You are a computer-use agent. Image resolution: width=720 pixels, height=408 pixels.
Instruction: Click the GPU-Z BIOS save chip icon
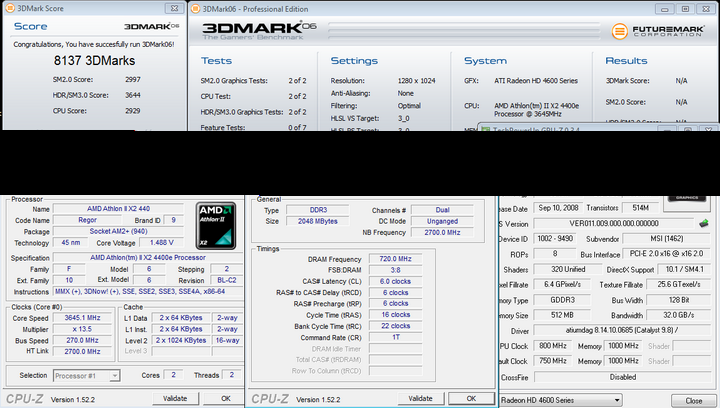[x=703, y=224]
